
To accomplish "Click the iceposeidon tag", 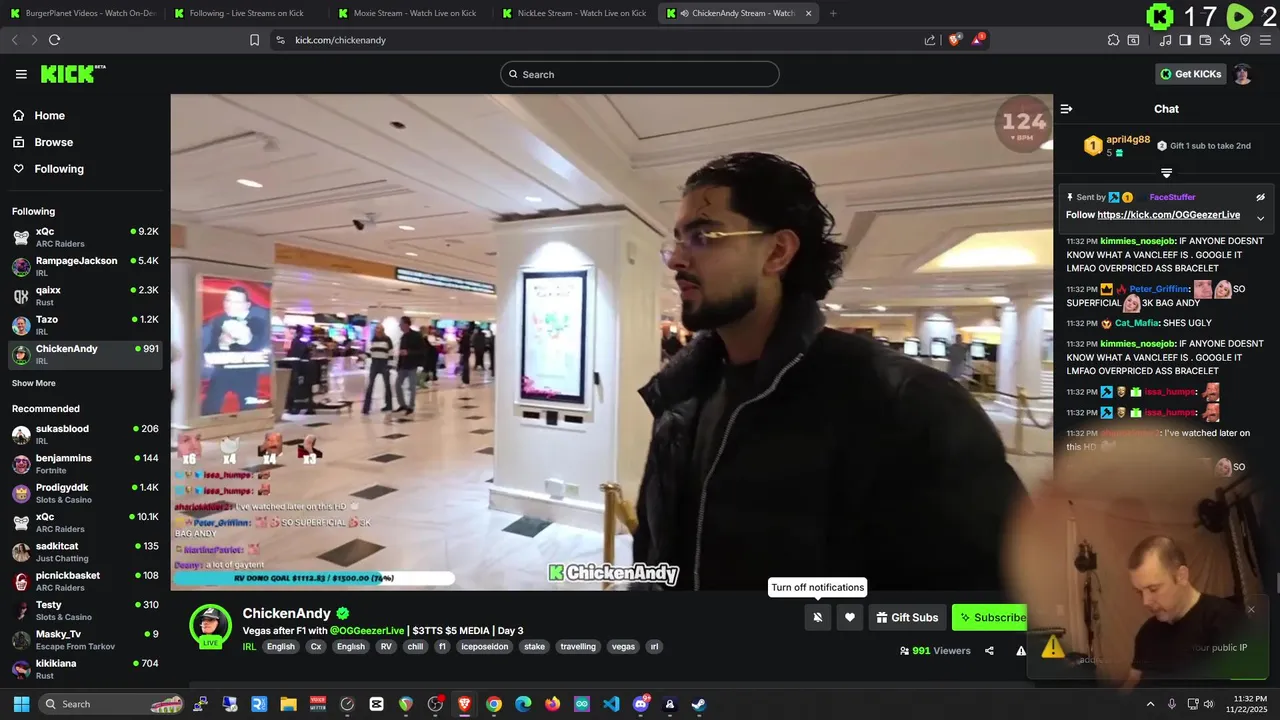I will click(x=485, y=647).
